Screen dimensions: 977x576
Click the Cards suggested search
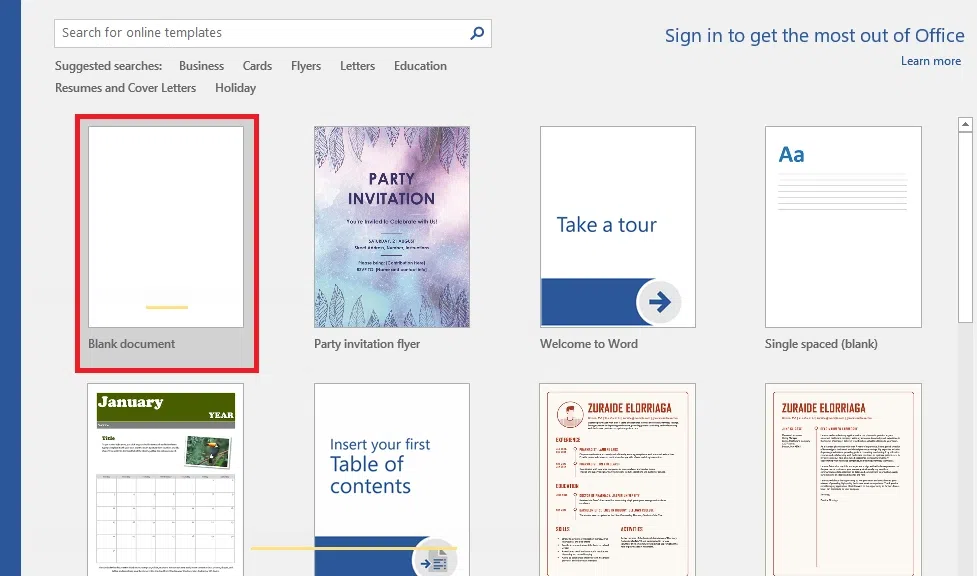257,66
